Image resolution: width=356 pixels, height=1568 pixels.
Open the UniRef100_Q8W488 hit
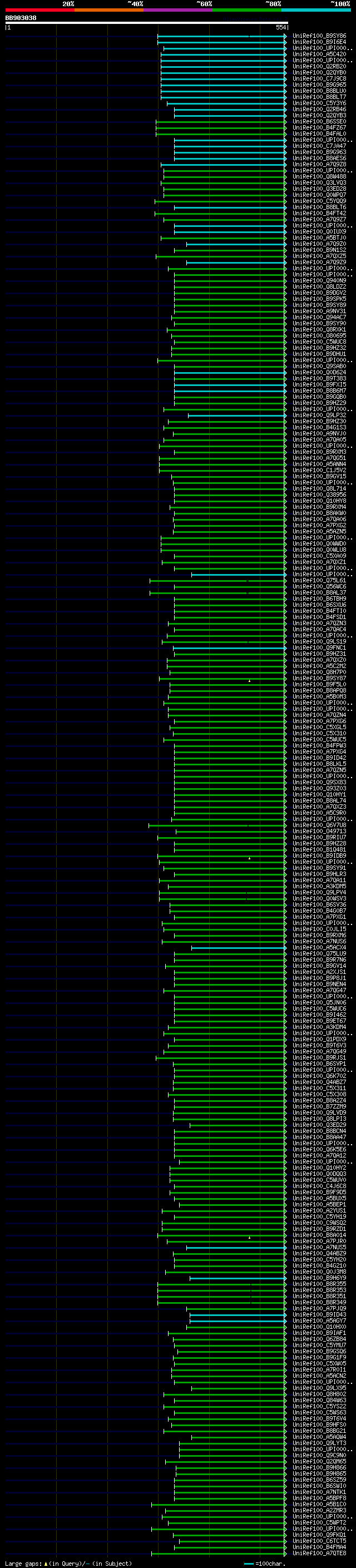[x=319, y=176]
